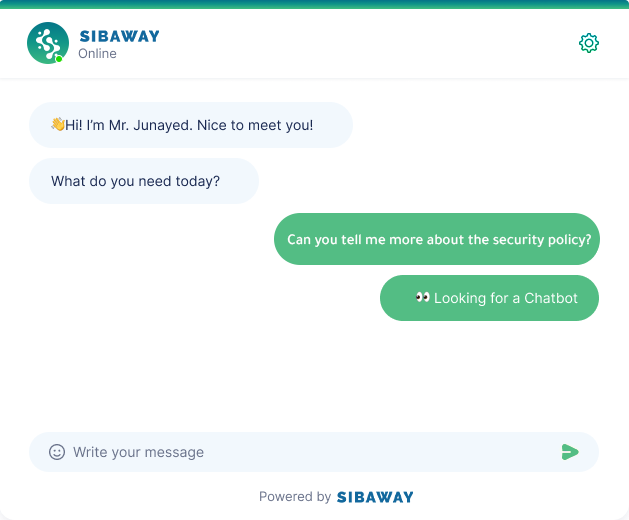Click the eyes emoji in the chatbot message

422,298
